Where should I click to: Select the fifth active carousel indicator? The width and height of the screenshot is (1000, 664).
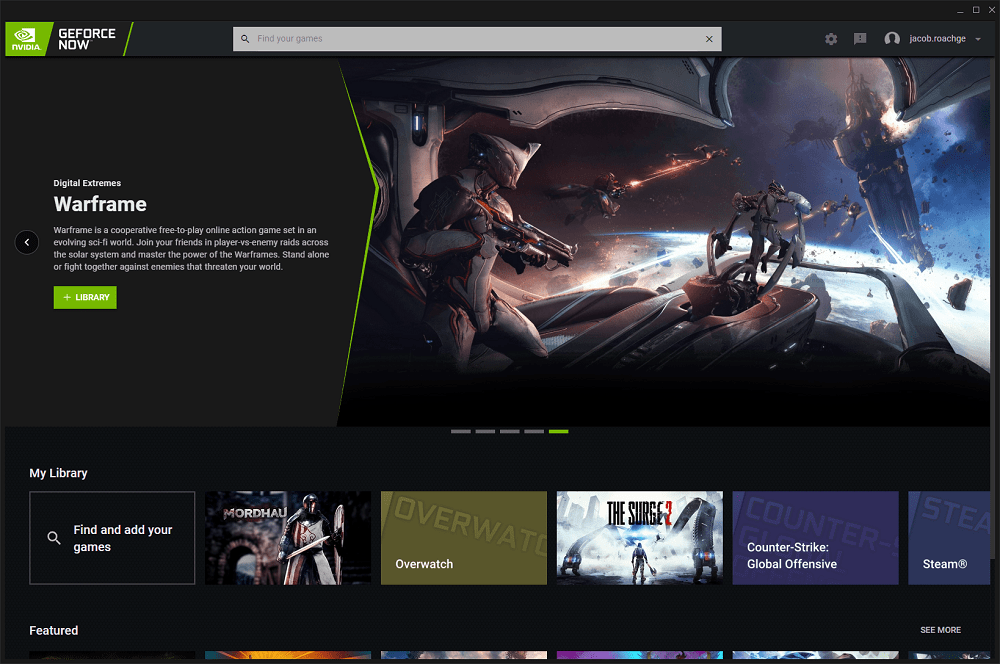coord(559,432)
